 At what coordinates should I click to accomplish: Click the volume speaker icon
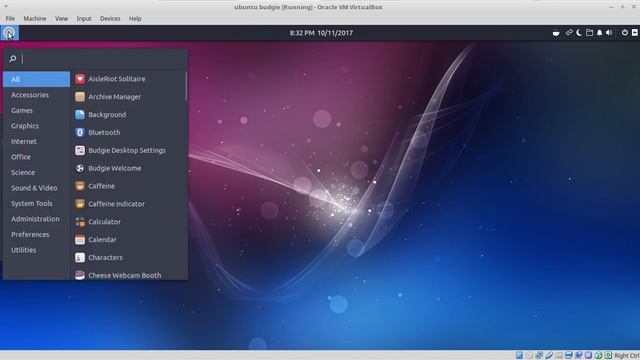pos(609,33)
